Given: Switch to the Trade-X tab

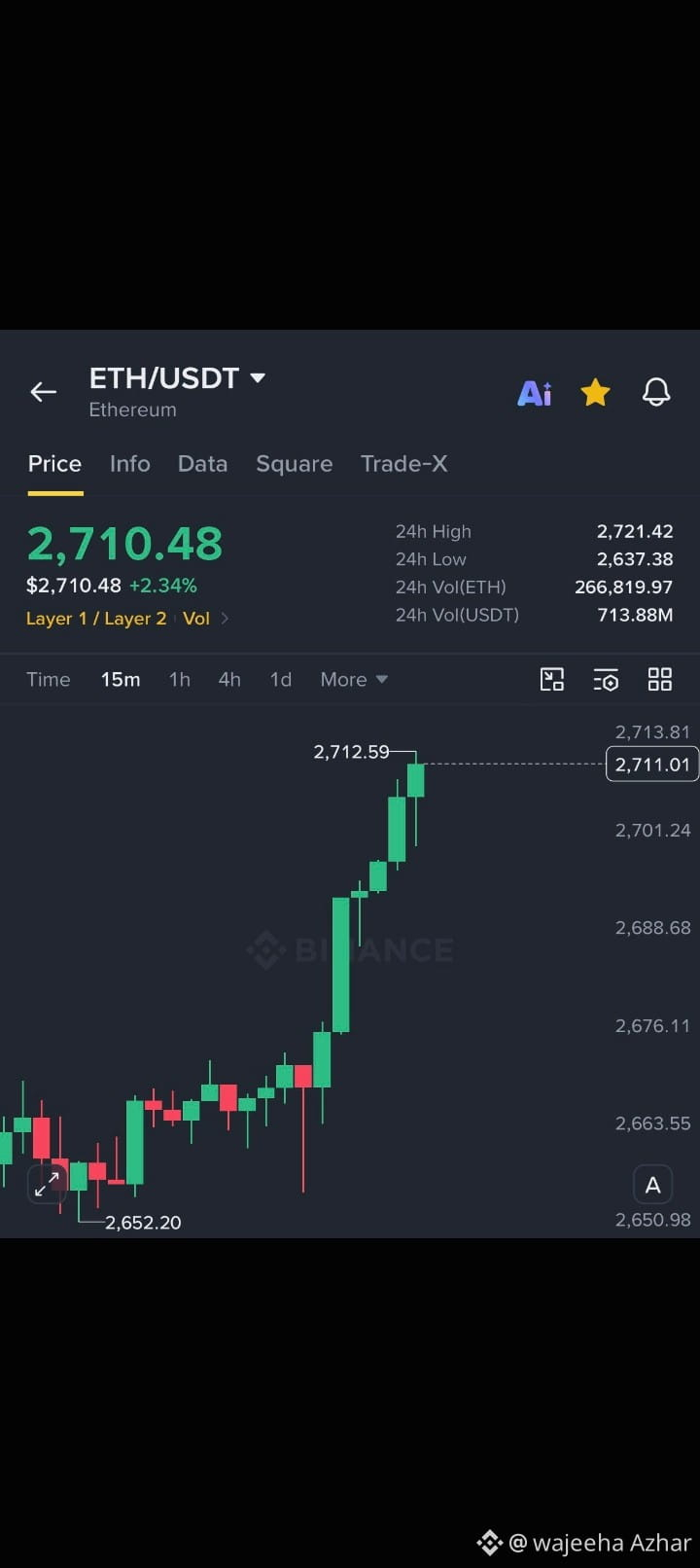Looking at the screenshot, I should (x=404, y=463).
